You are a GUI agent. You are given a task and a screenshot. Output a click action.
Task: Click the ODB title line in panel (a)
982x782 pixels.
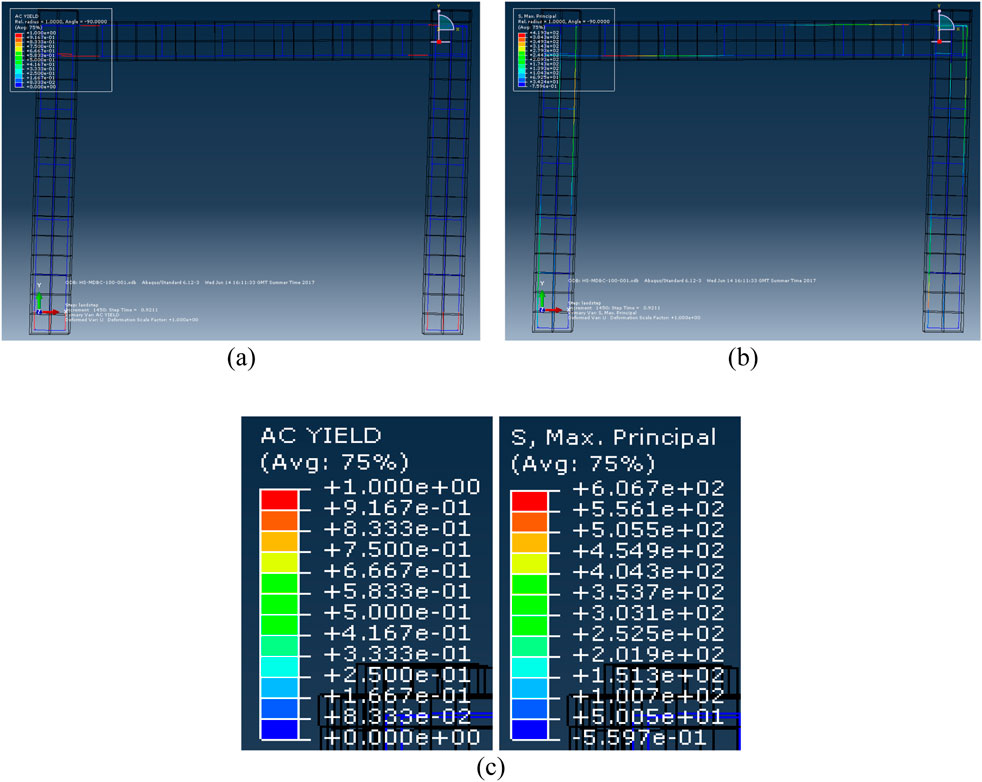[x=190, y=282]
